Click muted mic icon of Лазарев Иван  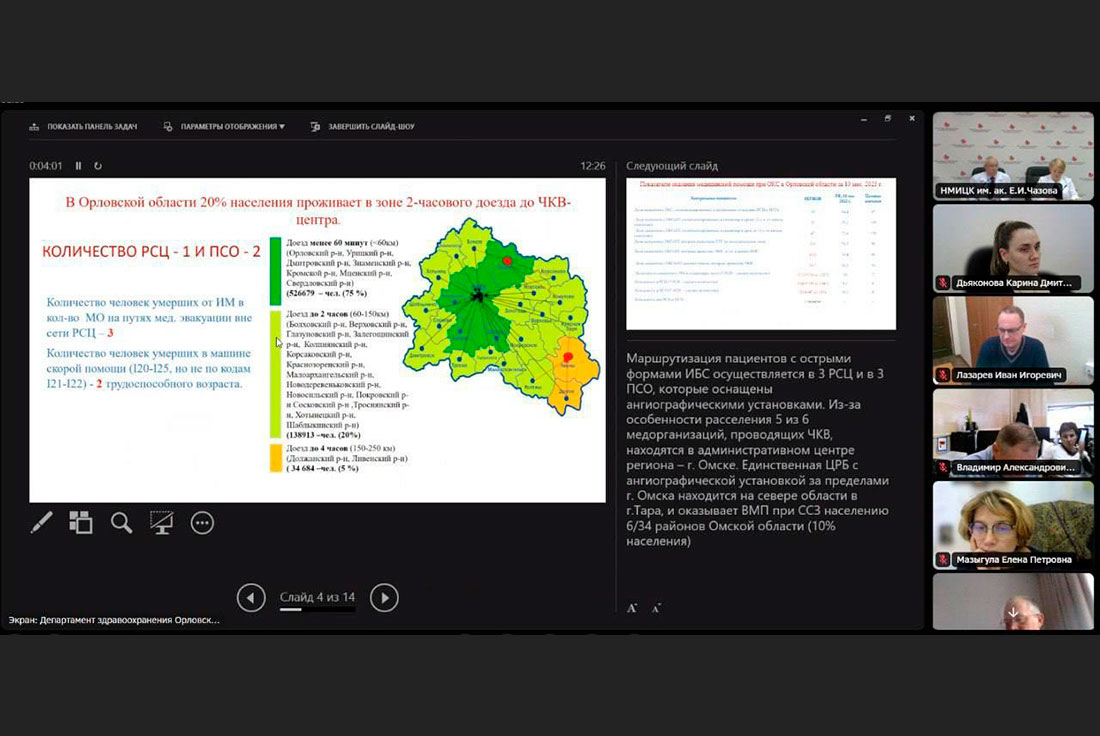point(943,375)
